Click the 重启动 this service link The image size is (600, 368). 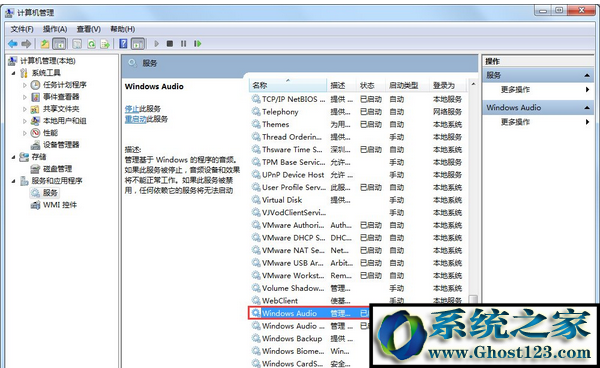pos(135,119)
